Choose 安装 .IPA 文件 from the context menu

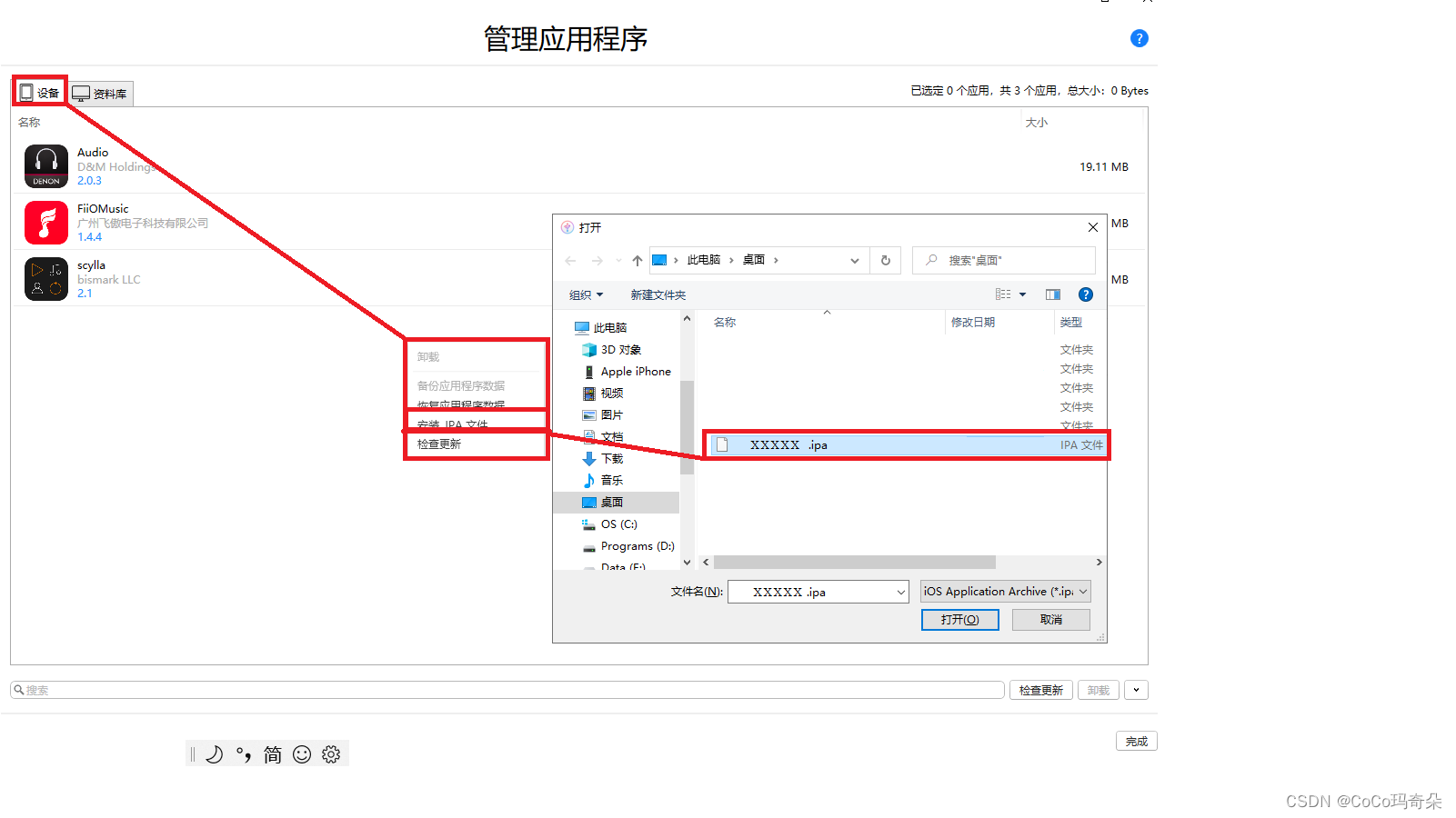(453, 424)
